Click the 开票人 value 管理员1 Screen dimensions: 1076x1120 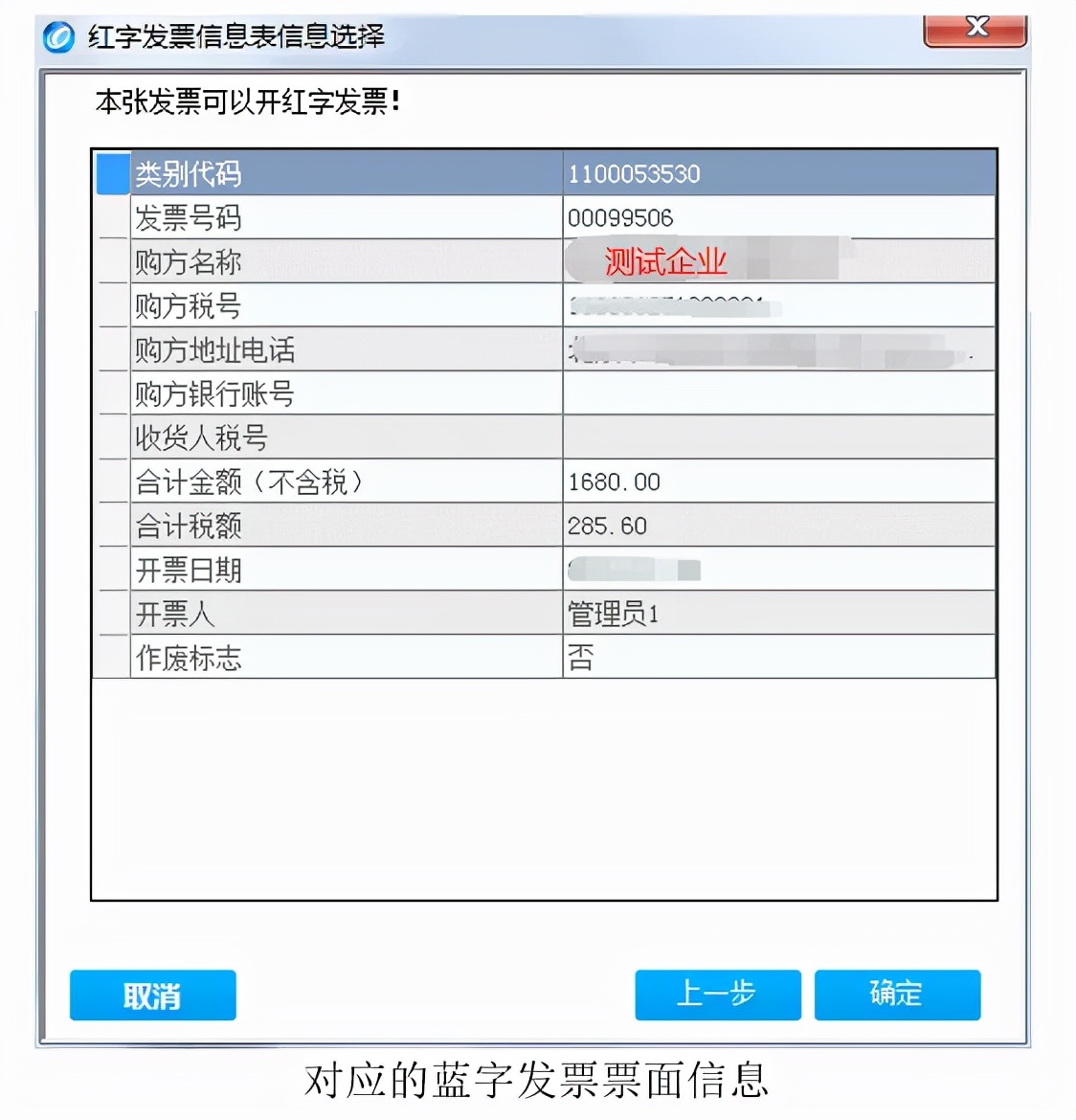609,614
